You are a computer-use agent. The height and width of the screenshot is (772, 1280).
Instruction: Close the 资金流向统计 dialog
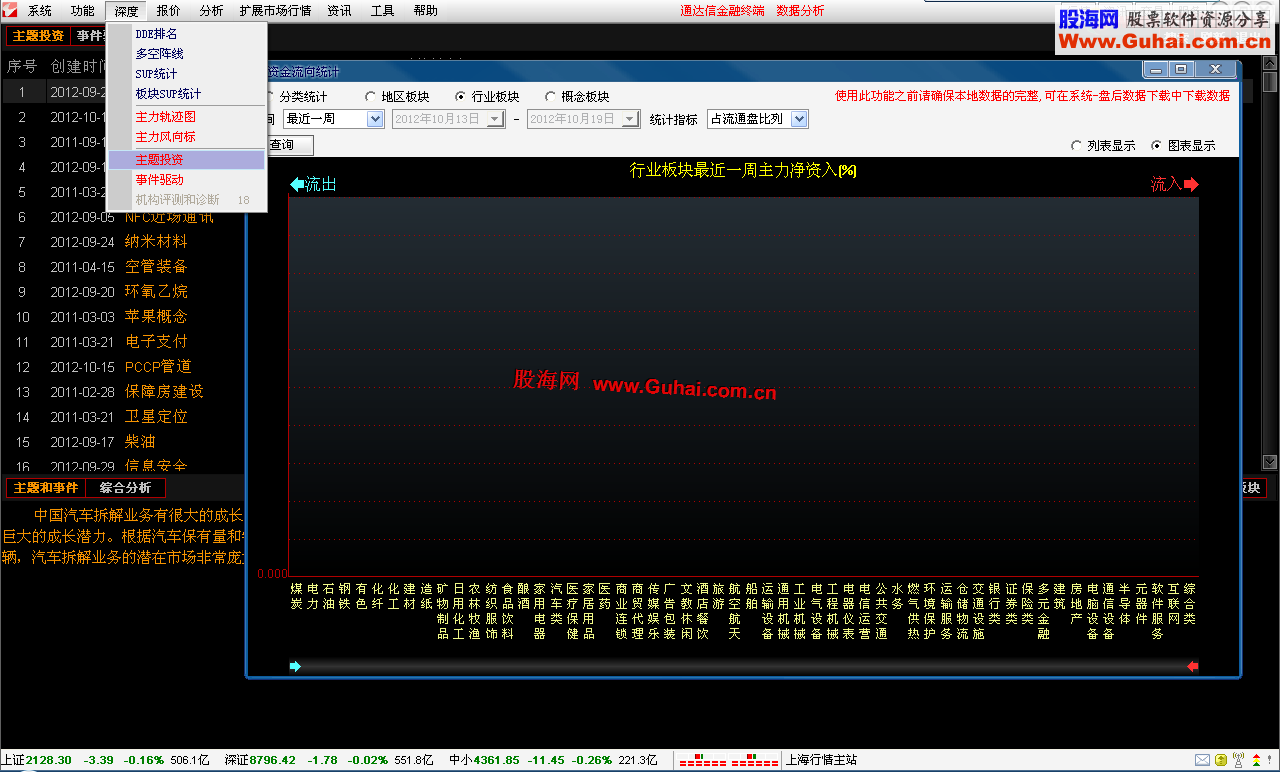click(x=1215, y=69)
